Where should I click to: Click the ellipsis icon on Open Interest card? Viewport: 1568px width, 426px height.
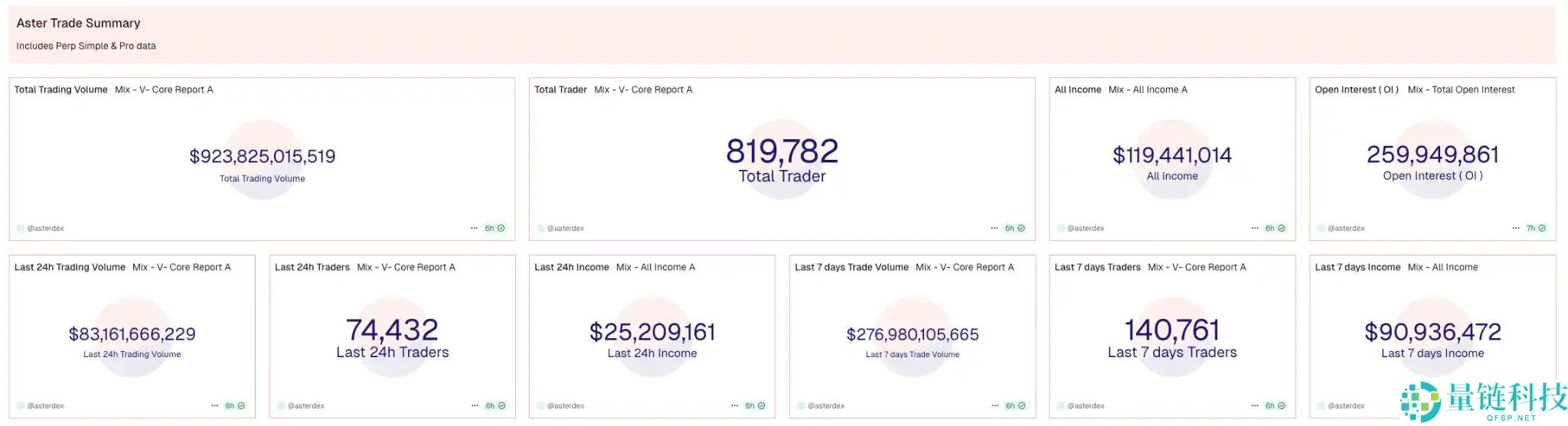1516,228
